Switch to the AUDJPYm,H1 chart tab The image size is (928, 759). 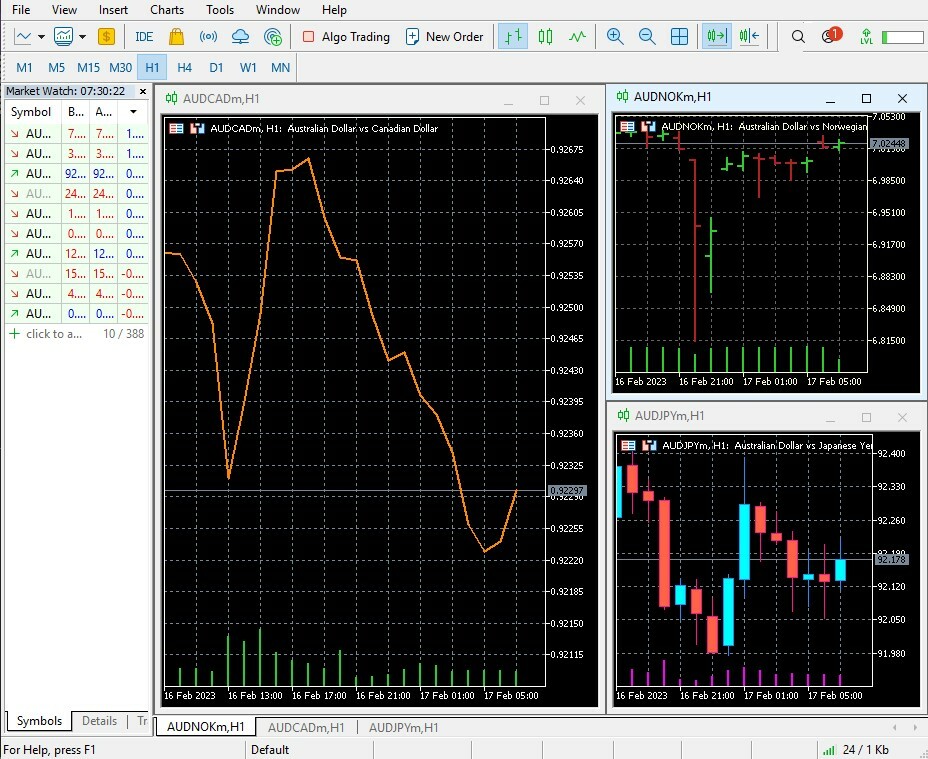pos(403,728)
